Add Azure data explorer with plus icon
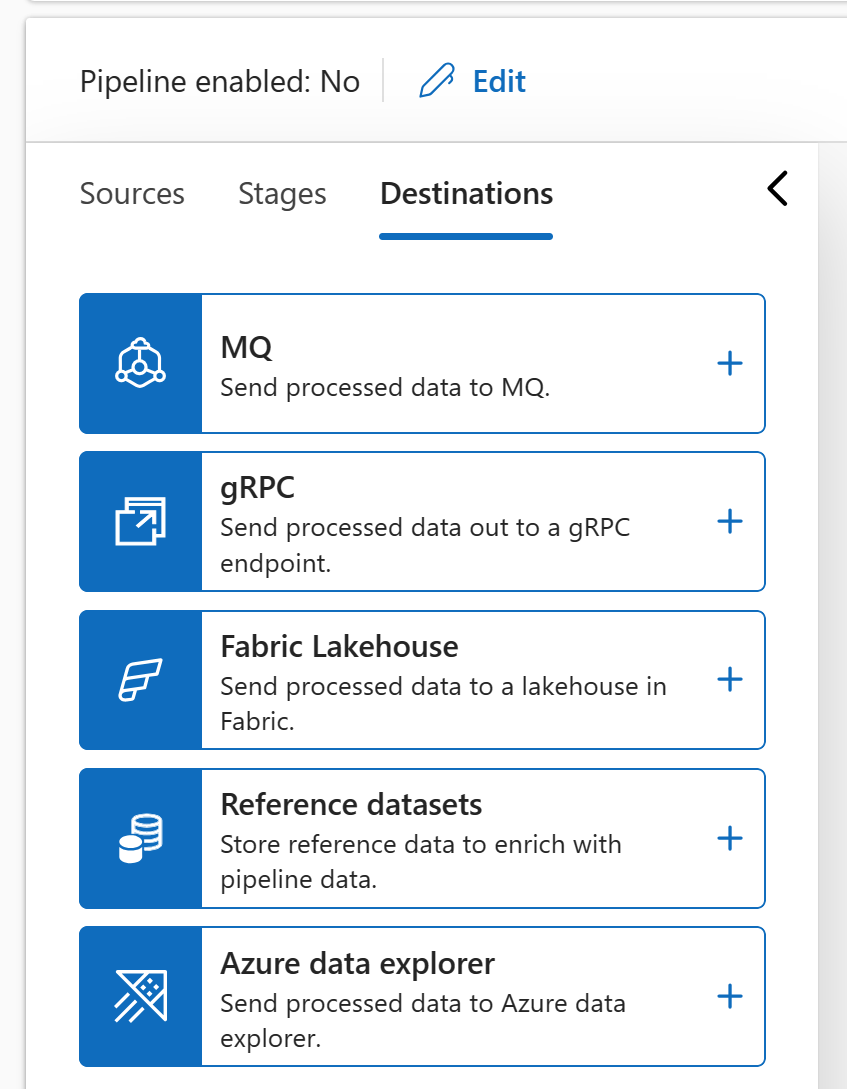The height and width of the screenshot is (1089, 847). click(x=730, y=997)
